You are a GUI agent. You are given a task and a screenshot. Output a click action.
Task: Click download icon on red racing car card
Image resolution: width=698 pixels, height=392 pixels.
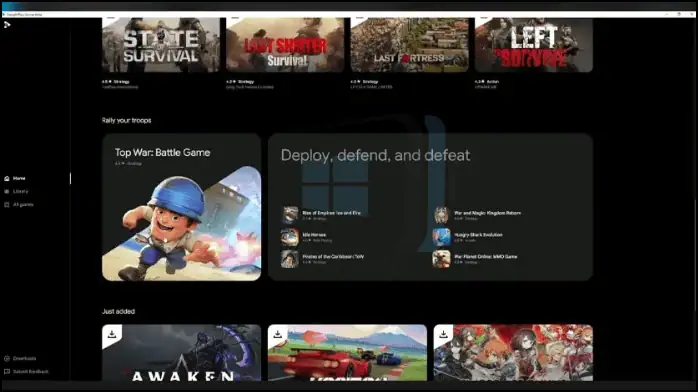(278, 334)
